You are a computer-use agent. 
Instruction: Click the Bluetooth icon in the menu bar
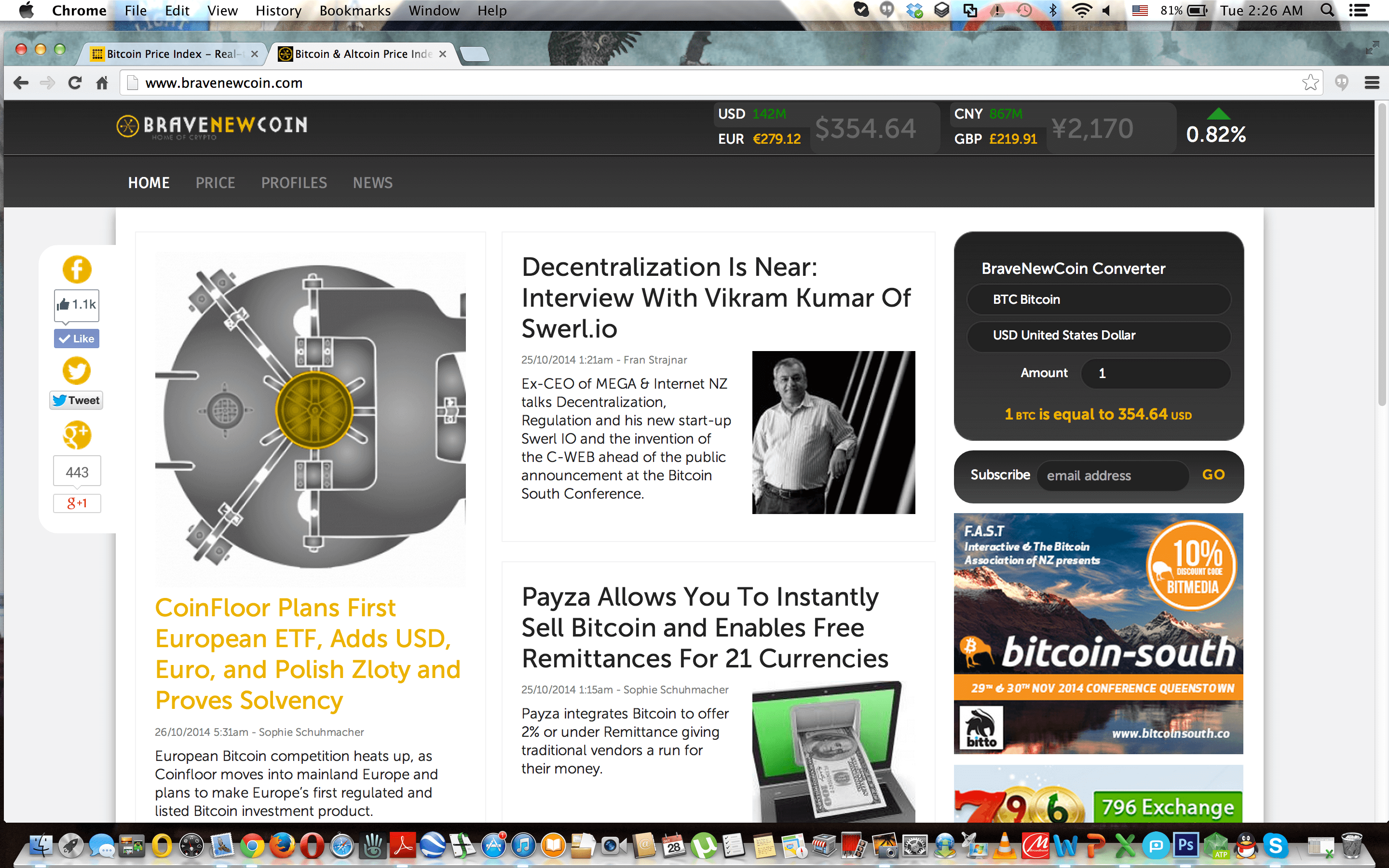(1053, 10)
